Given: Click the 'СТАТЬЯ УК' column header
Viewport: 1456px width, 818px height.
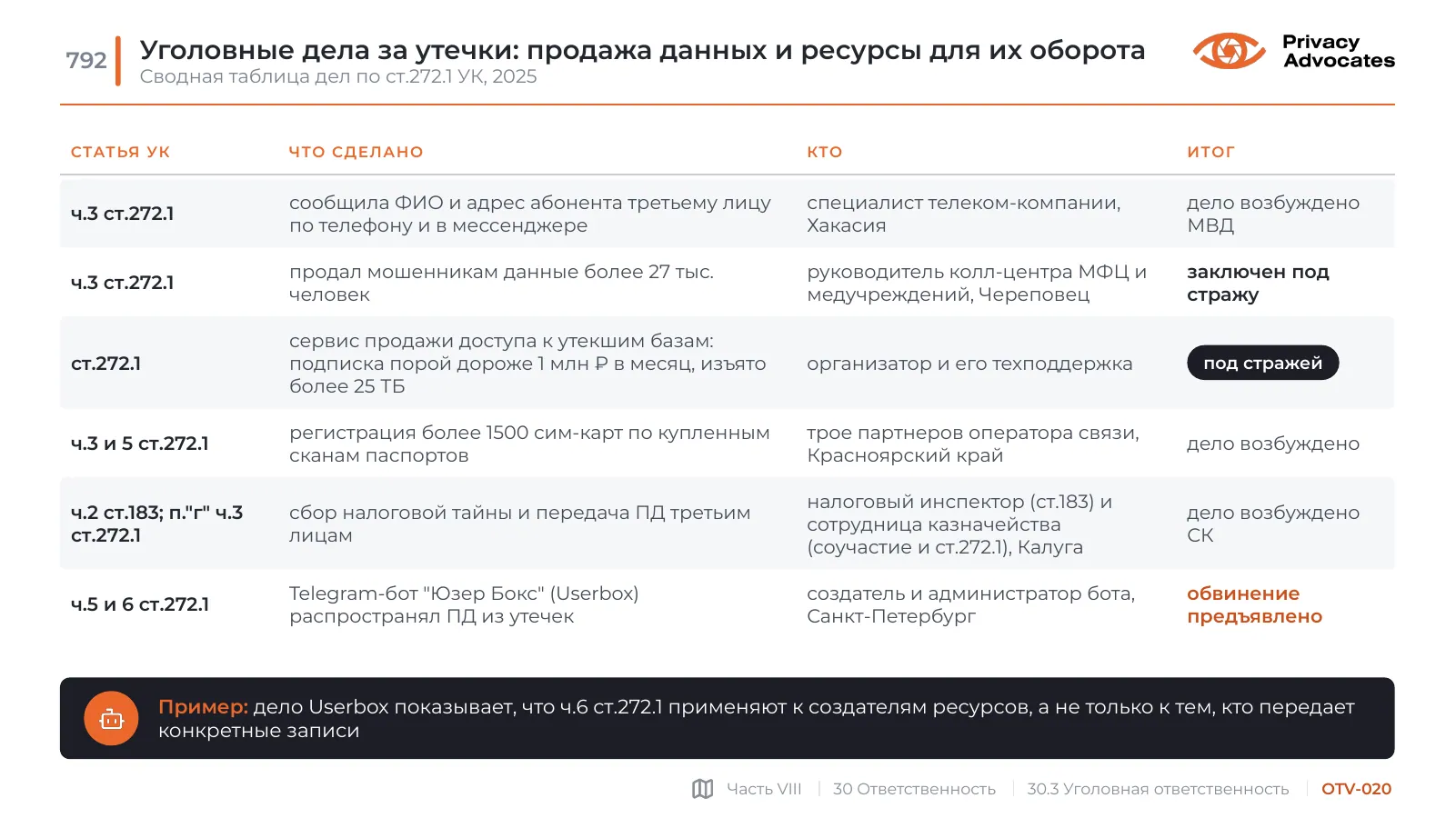Looking at the screenshot, I should pos(120,152).
